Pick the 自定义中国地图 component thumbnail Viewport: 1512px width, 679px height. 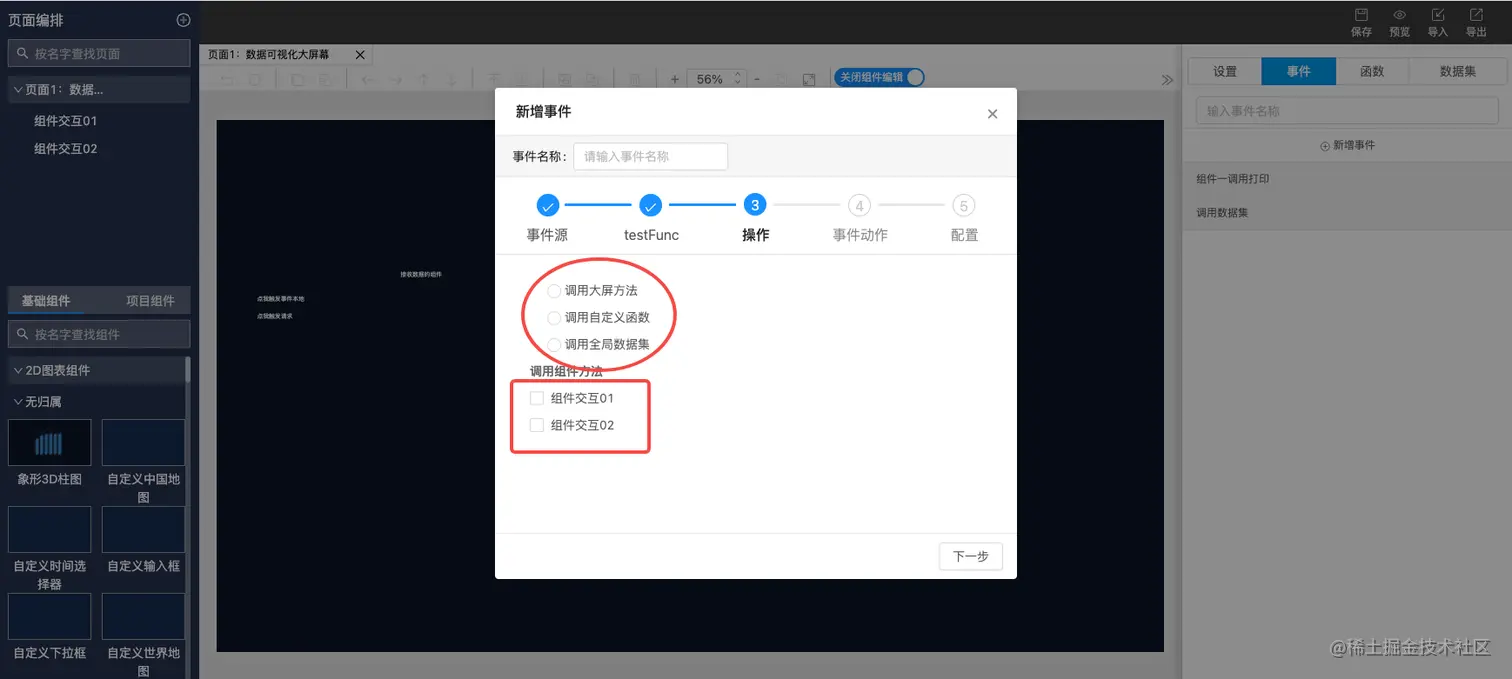pyautogui.click(x=143, y=442)
